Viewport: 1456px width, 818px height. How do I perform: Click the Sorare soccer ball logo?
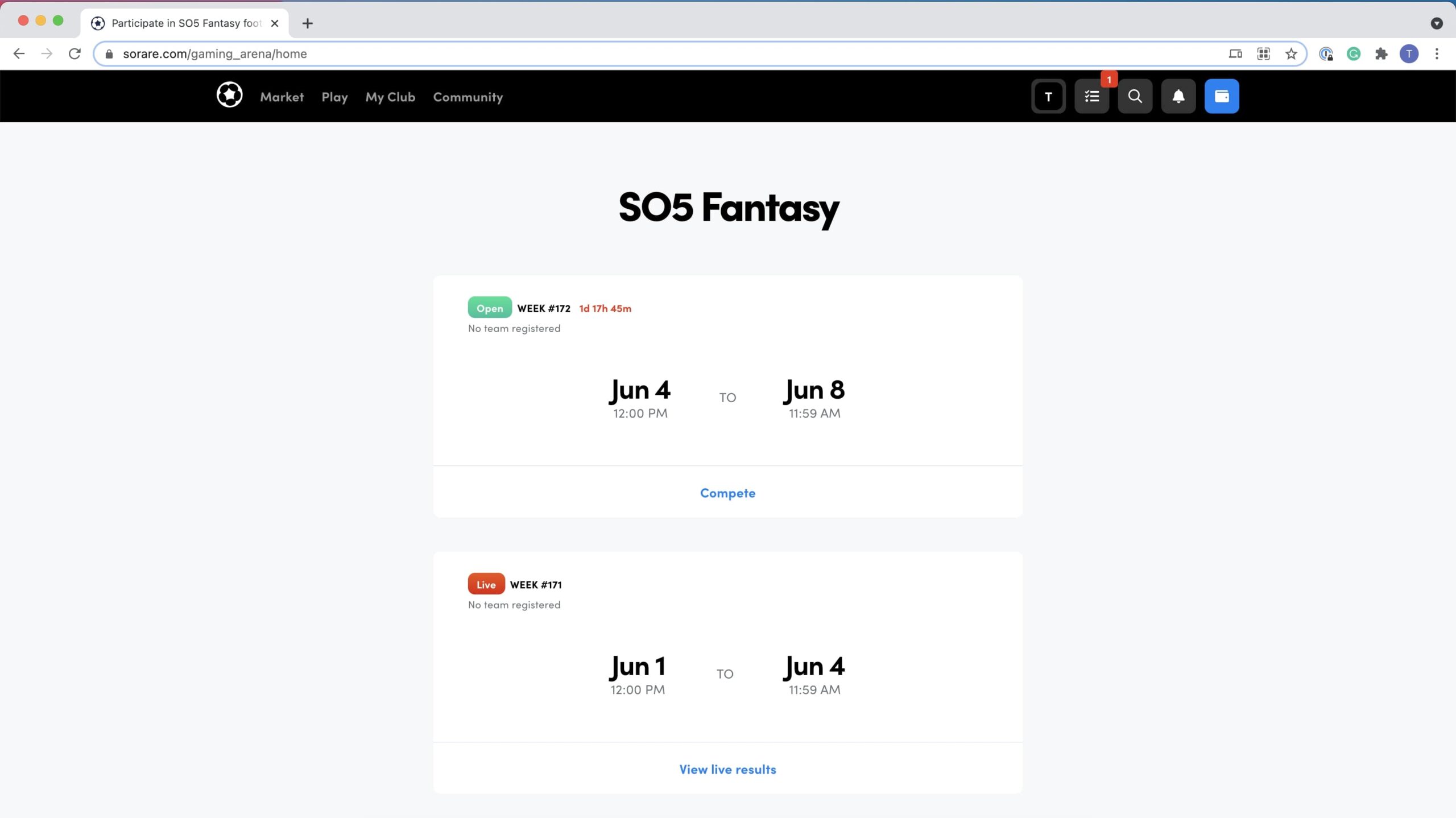point(229,95)
